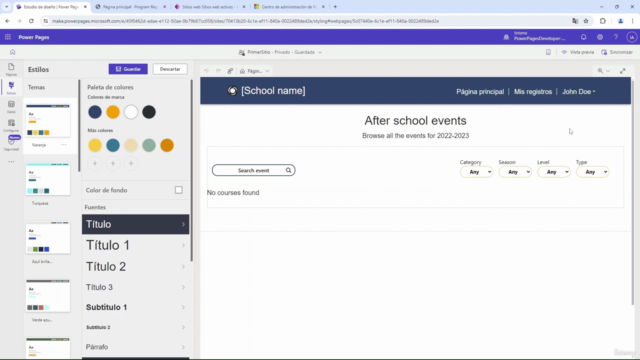
Task: Expand the Subtítulo 1 font settings
Action: pos(136,307)
